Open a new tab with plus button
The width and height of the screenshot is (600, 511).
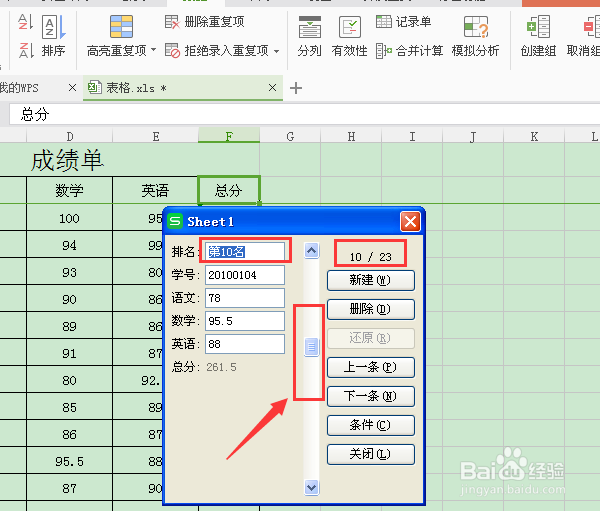pos(296,88)
